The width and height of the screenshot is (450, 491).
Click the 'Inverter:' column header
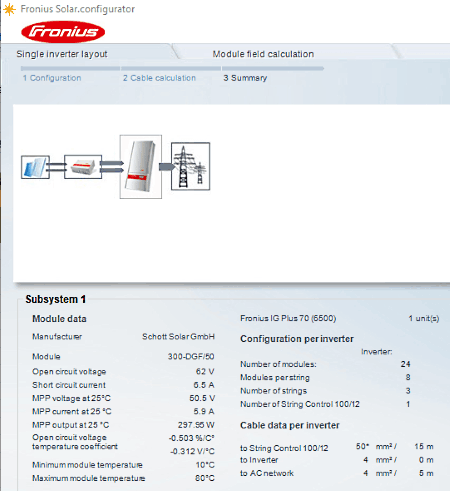(x=377, y=351)
